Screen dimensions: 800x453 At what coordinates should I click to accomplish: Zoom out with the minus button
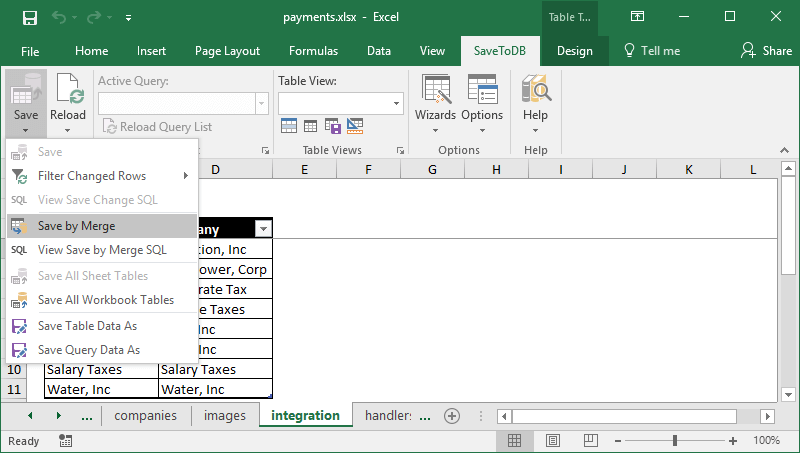618,441
